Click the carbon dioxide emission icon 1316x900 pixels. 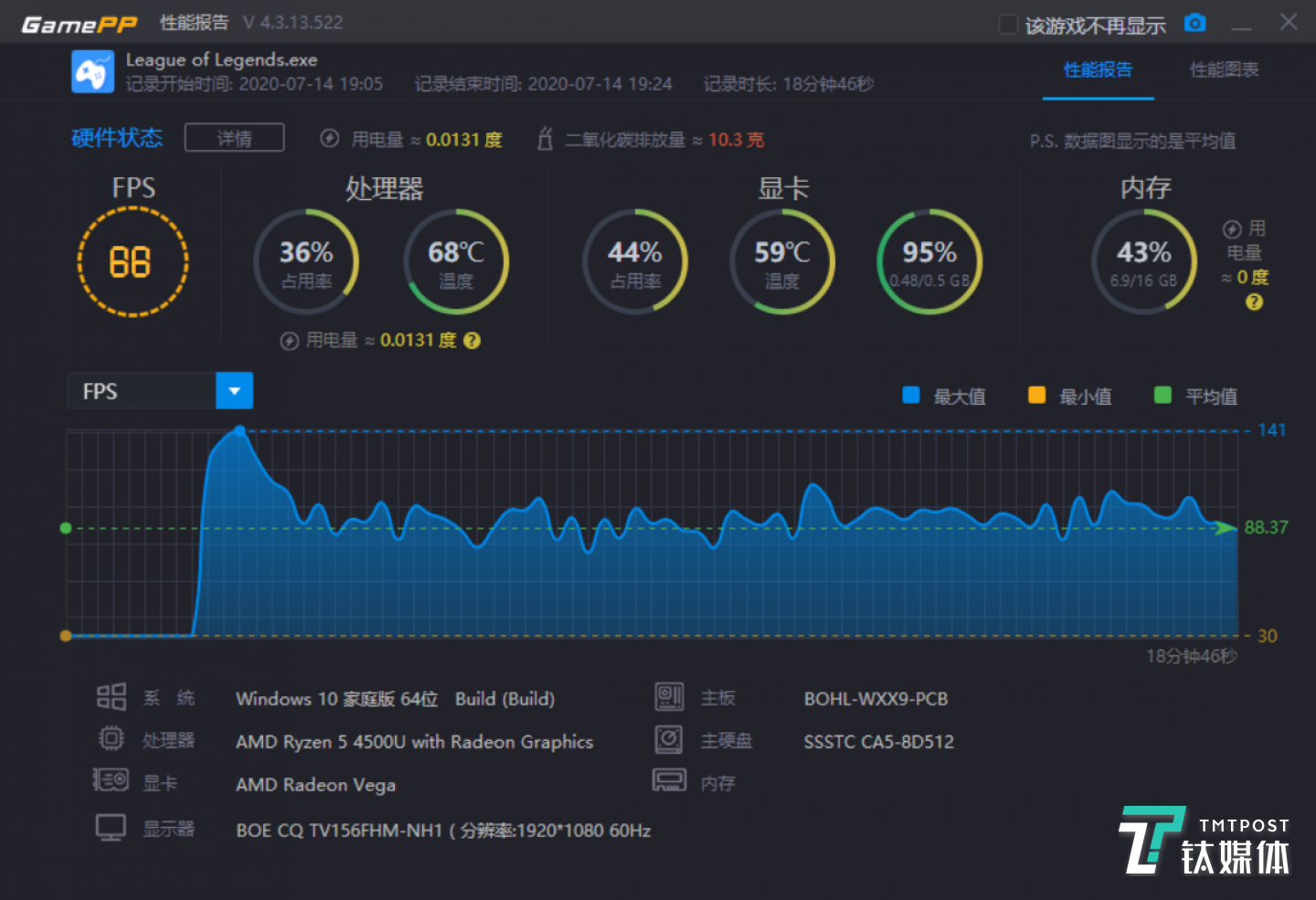point(545,139)
